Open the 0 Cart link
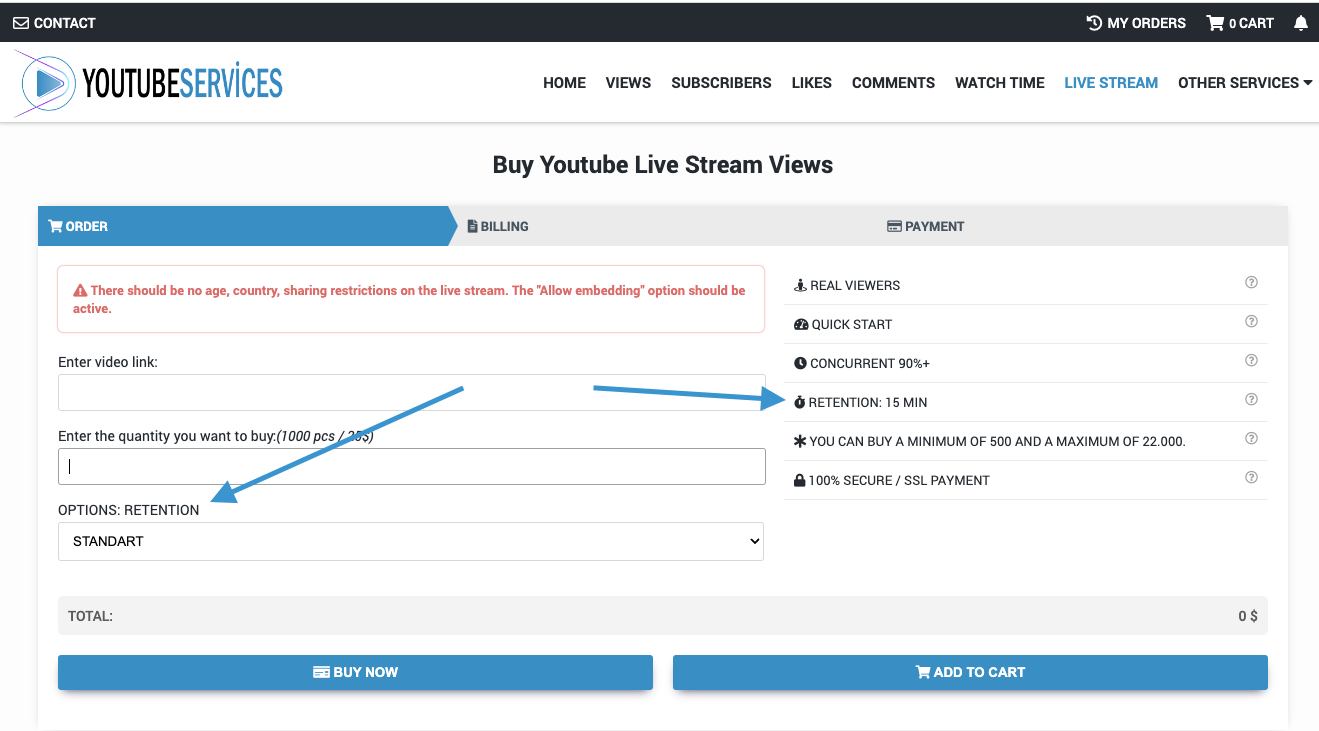 pos(1240,23)
